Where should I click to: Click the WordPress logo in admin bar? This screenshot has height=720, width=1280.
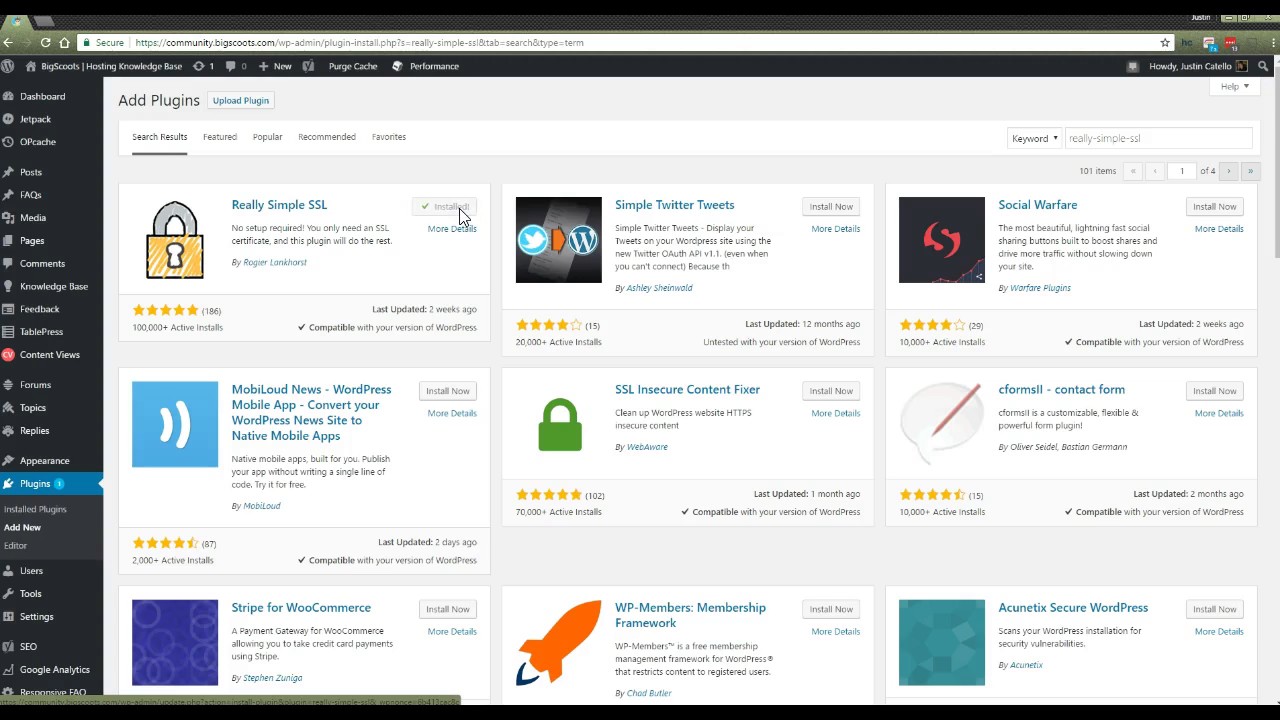(8, 66)
